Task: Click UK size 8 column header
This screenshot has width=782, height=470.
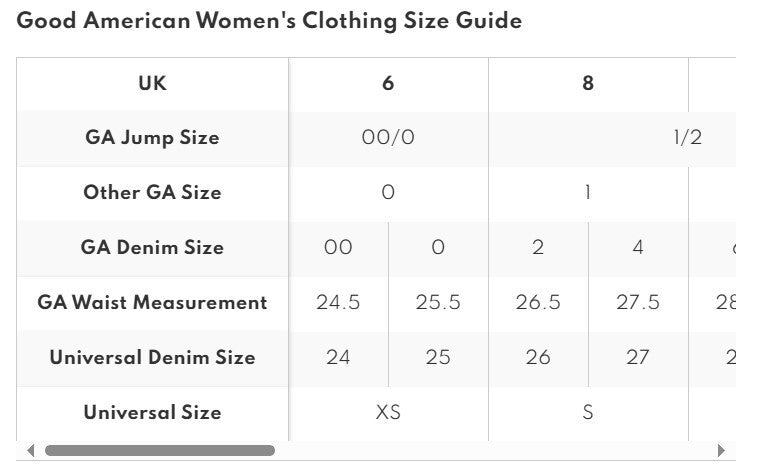Action: coord(588,84)
